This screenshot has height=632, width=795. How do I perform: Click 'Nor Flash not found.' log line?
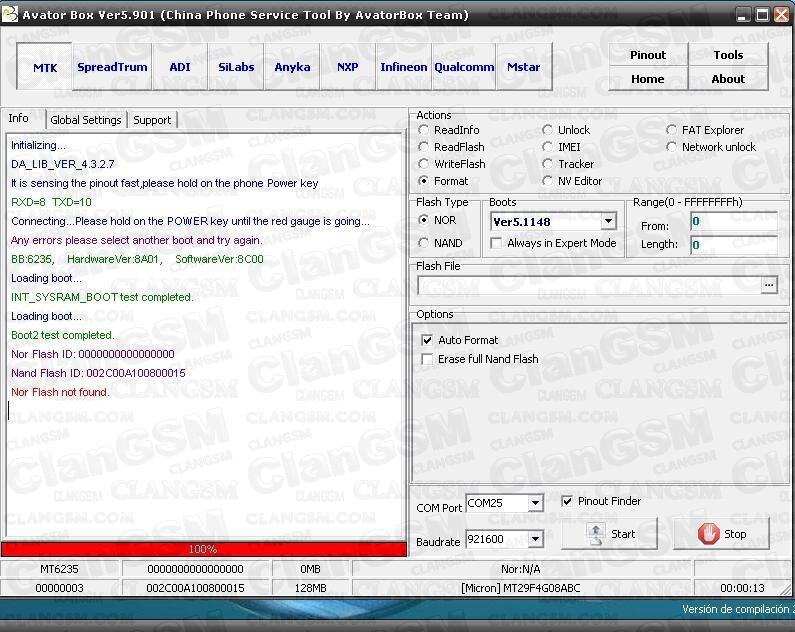click(x=60, y=392)
